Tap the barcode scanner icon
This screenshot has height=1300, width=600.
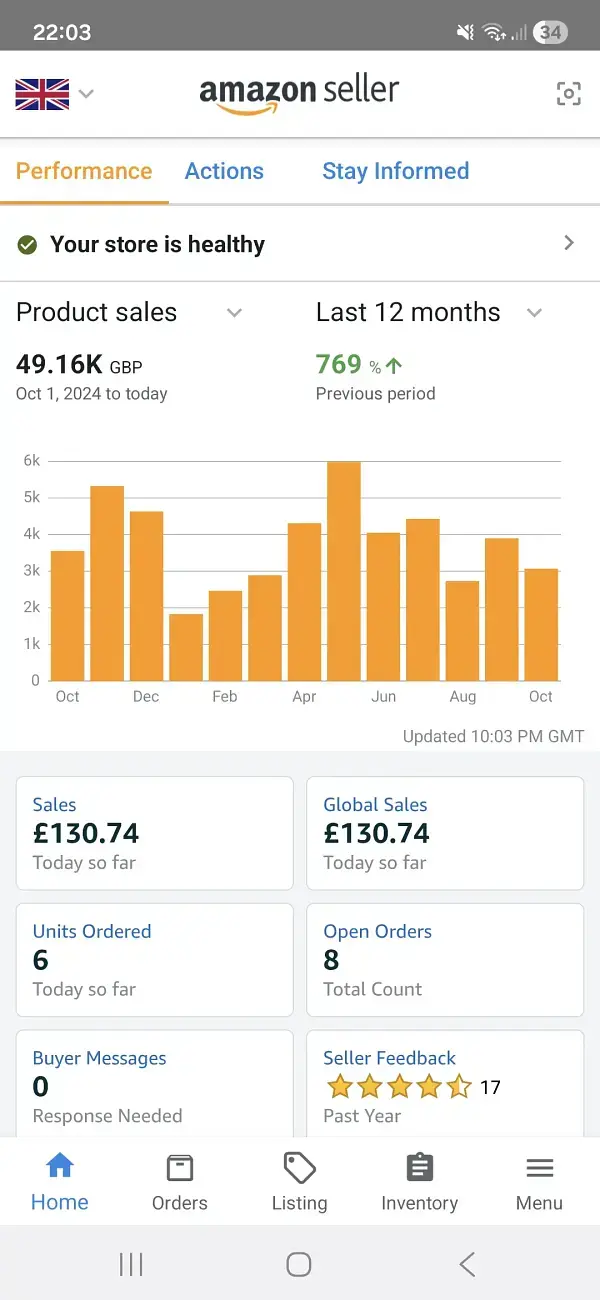click(x=568, y=94)
